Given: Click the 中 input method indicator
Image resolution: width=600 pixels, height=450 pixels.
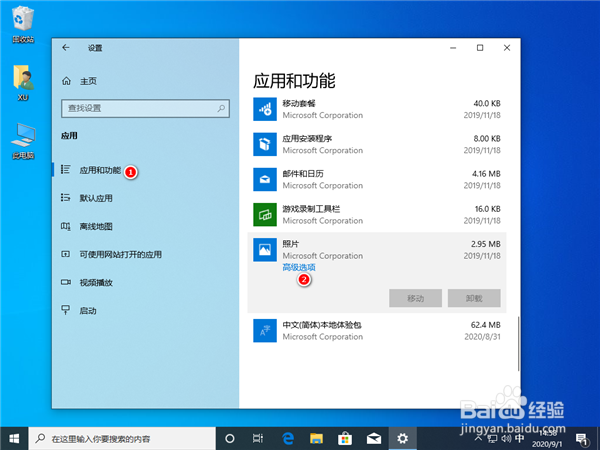Looking at the screenshot, I should pos(520,438).
